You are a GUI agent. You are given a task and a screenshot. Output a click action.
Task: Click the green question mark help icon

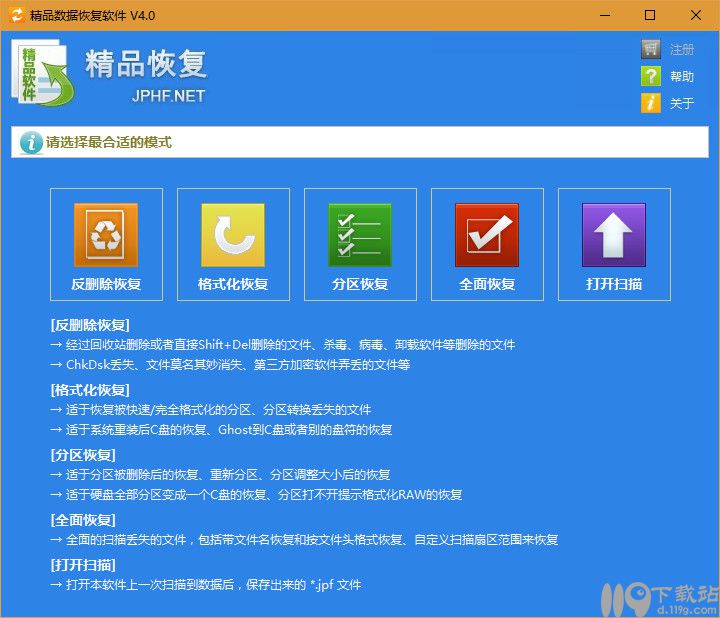[x=651, y=76]
